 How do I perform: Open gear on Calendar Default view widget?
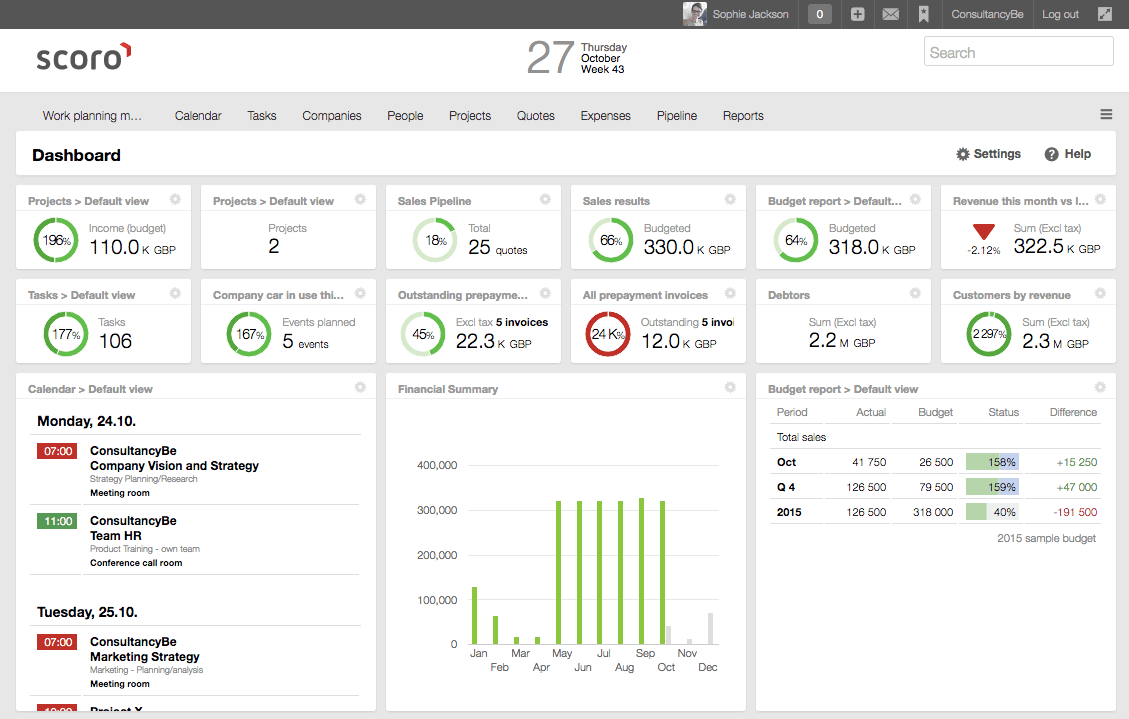tap(360, 387)
